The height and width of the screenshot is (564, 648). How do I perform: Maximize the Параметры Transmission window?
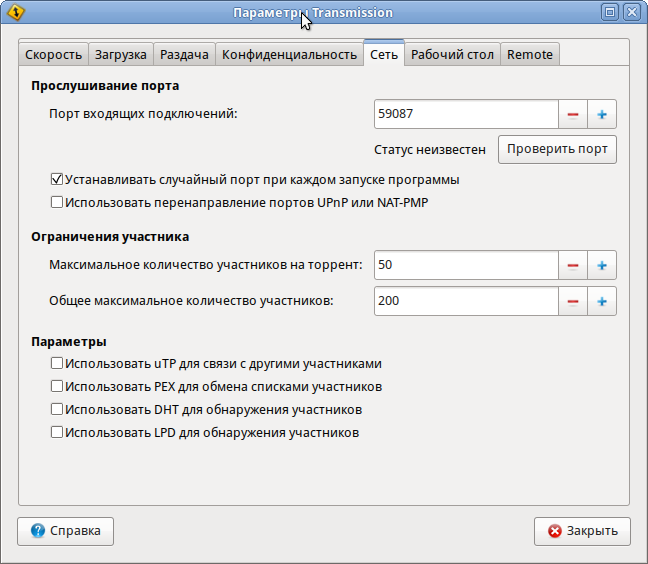[610, 12]
